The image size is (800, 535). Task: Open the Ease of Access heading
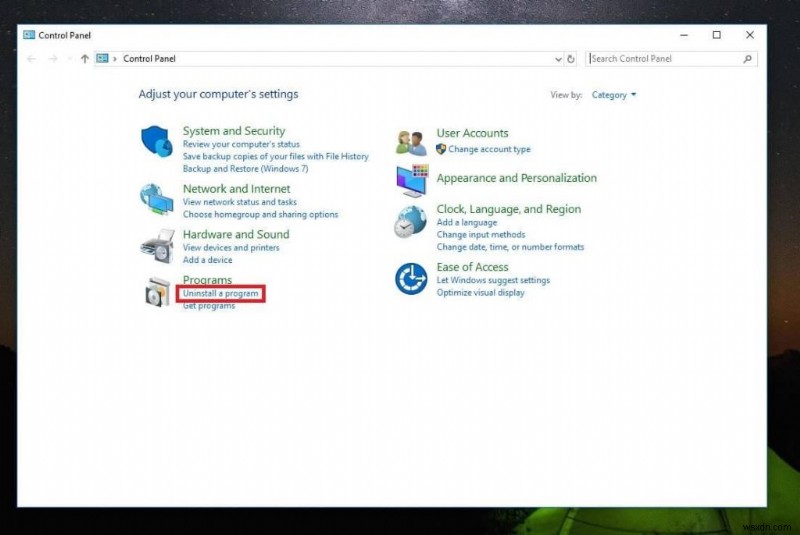(x=472, y=267)
